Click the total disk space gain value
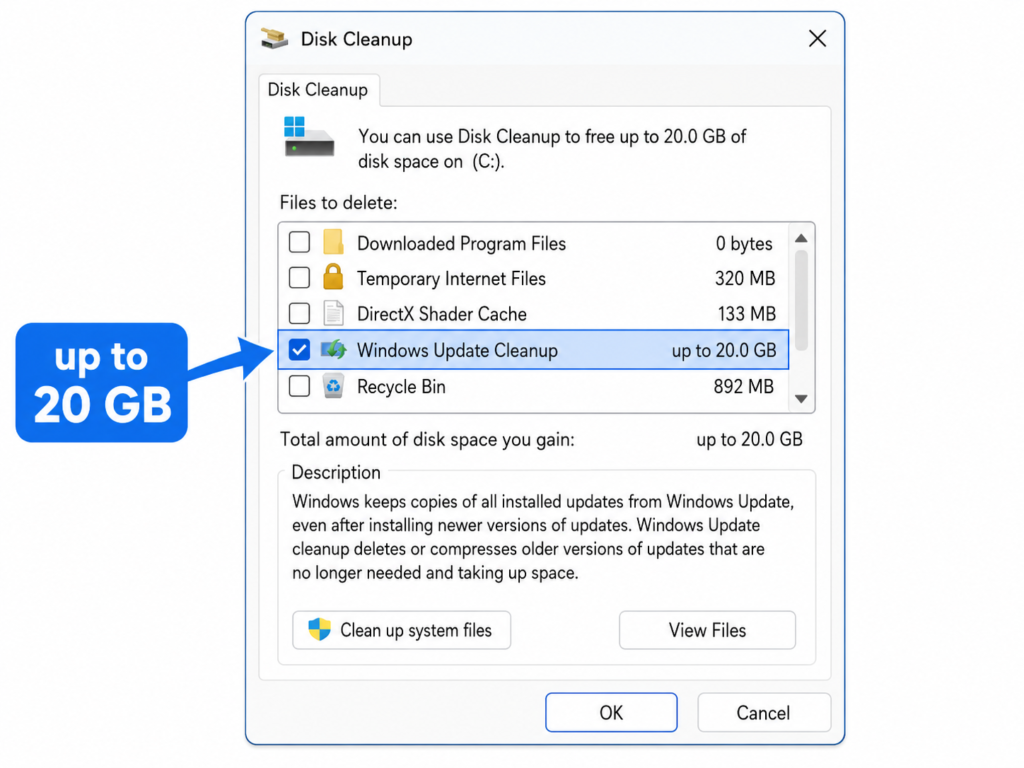The height and width of the screenshot is (768, 1024). 749,440
